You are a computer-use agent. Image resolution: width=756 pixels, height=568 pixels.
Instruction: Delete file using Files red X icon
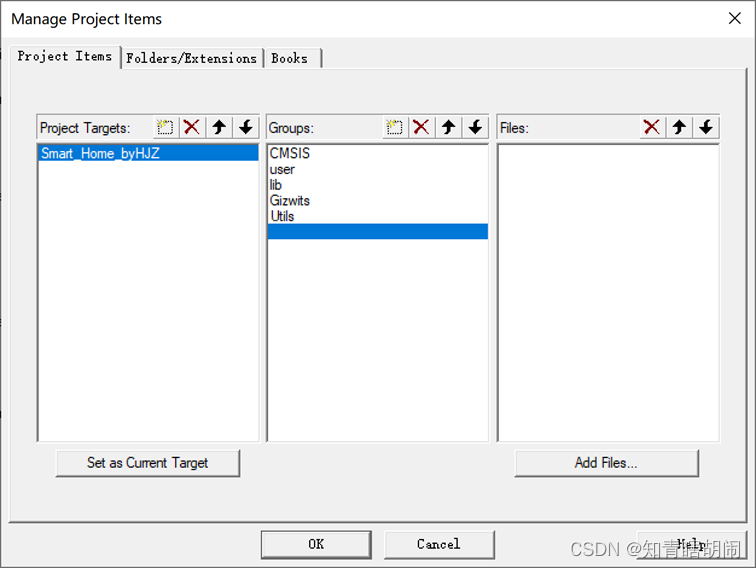652,127
